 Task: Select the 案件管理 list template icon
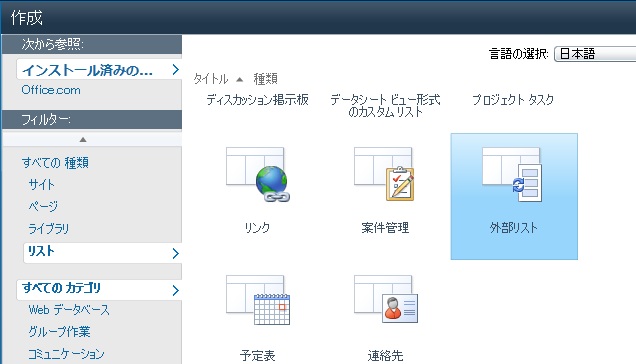tap(384, 174)
